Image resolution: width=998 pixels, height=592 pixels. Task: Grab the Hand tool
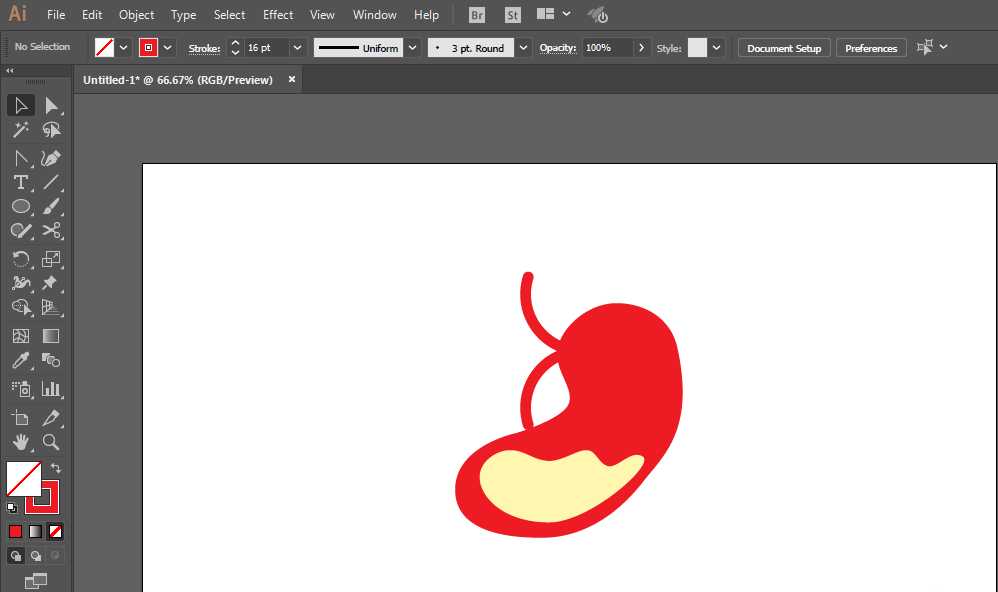pyautogui.click(x=21, y=442)
